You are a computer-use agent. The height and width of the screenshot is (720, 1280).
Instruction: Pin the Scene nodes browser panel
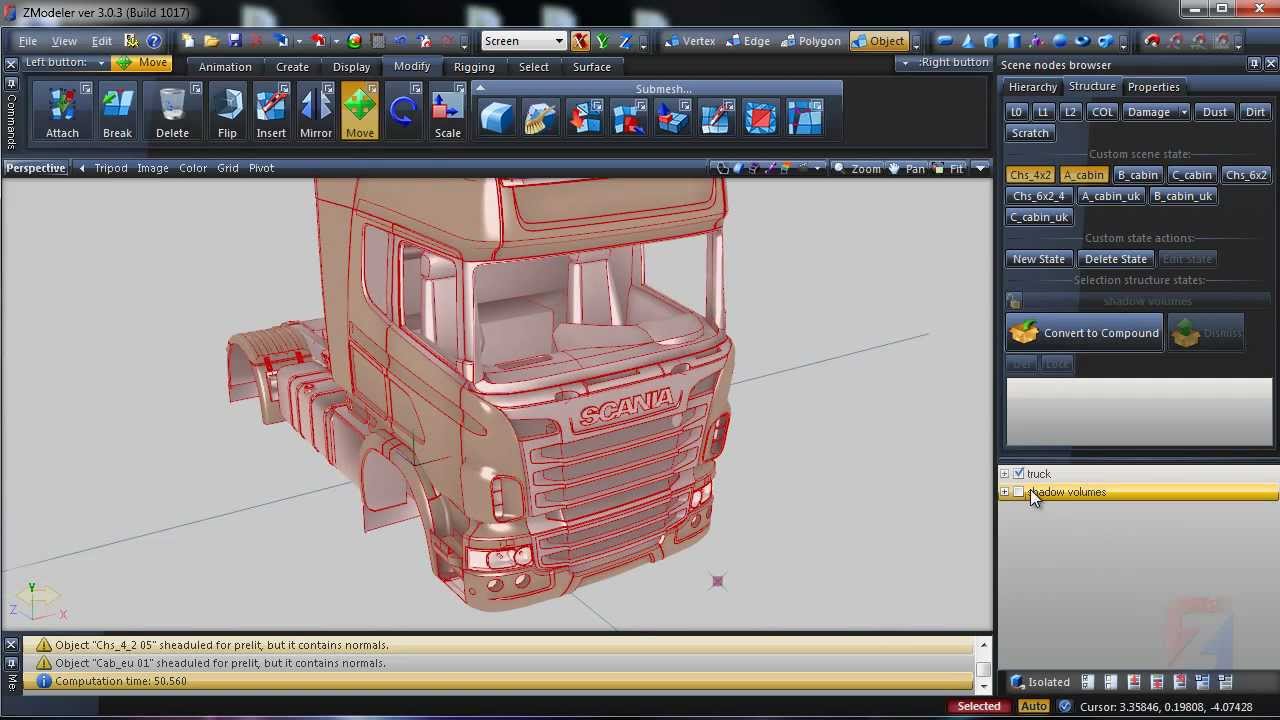click(1254, 64)
